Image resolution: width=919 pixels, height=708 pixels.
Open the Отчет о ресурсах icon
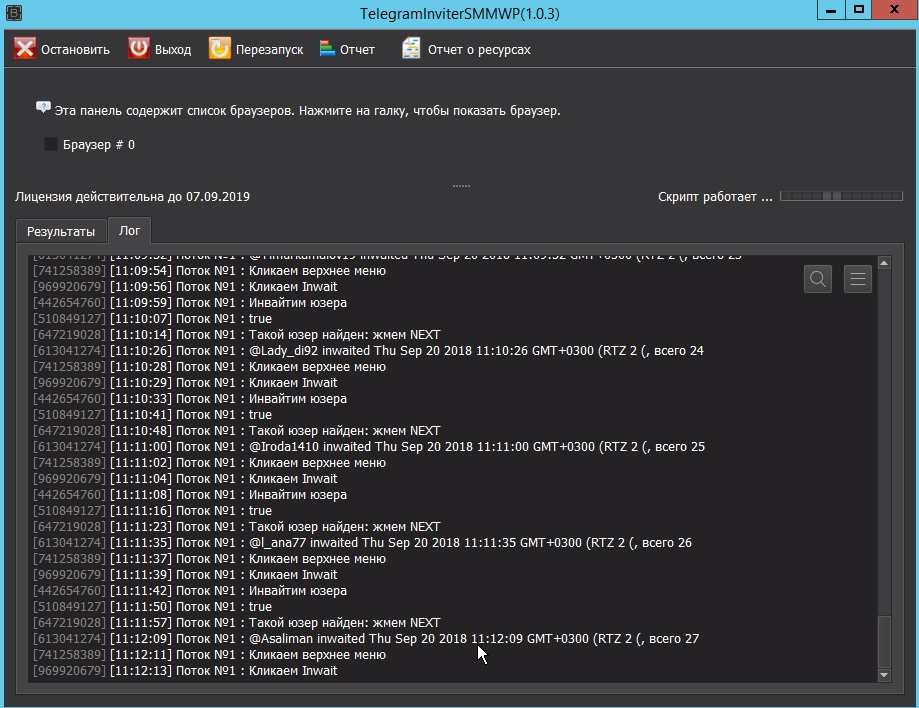click(x=411, y=49)
